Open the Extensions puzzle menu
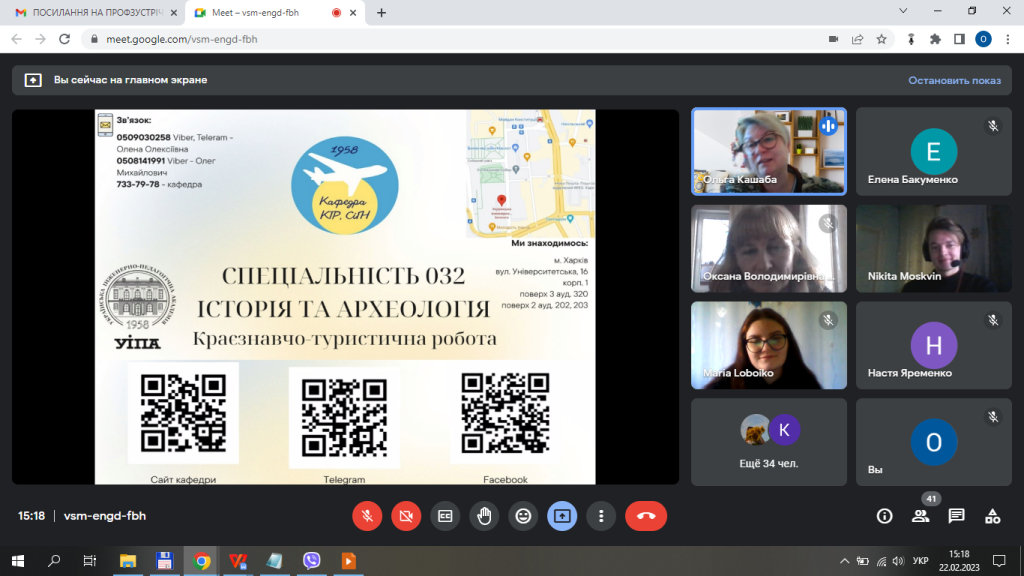1024x576 pixels. 935,39
